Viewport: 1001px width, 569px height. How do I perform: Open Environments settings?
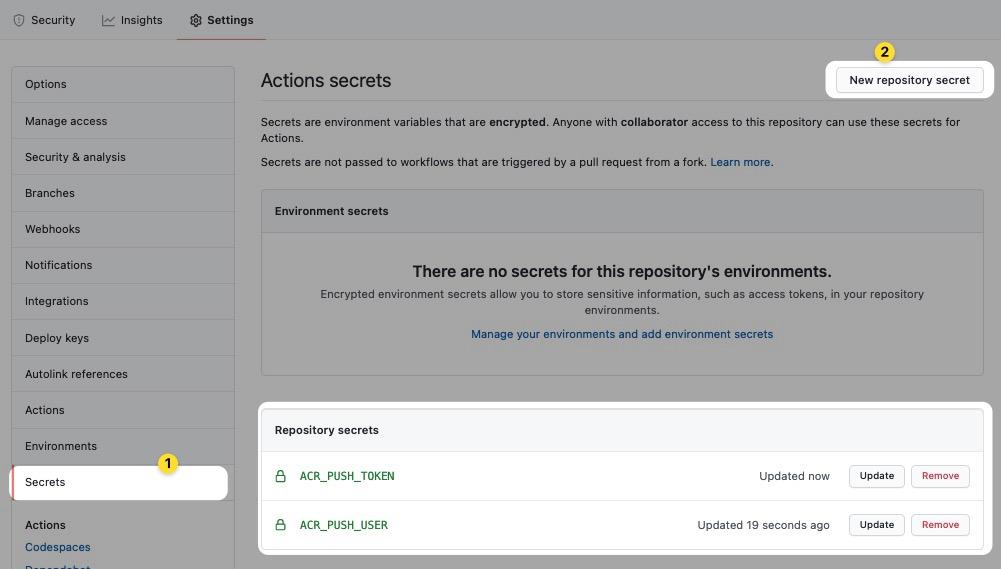[123, 446]
